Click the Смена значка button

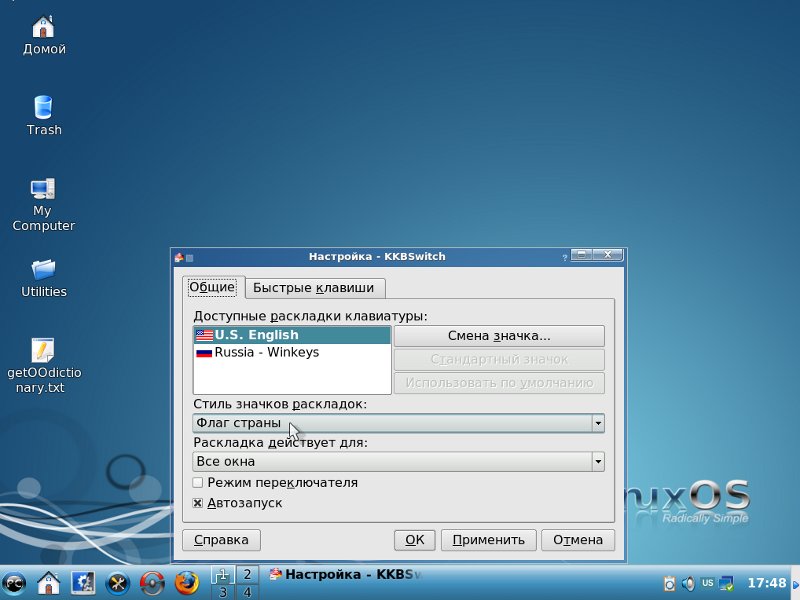point(499,336)
